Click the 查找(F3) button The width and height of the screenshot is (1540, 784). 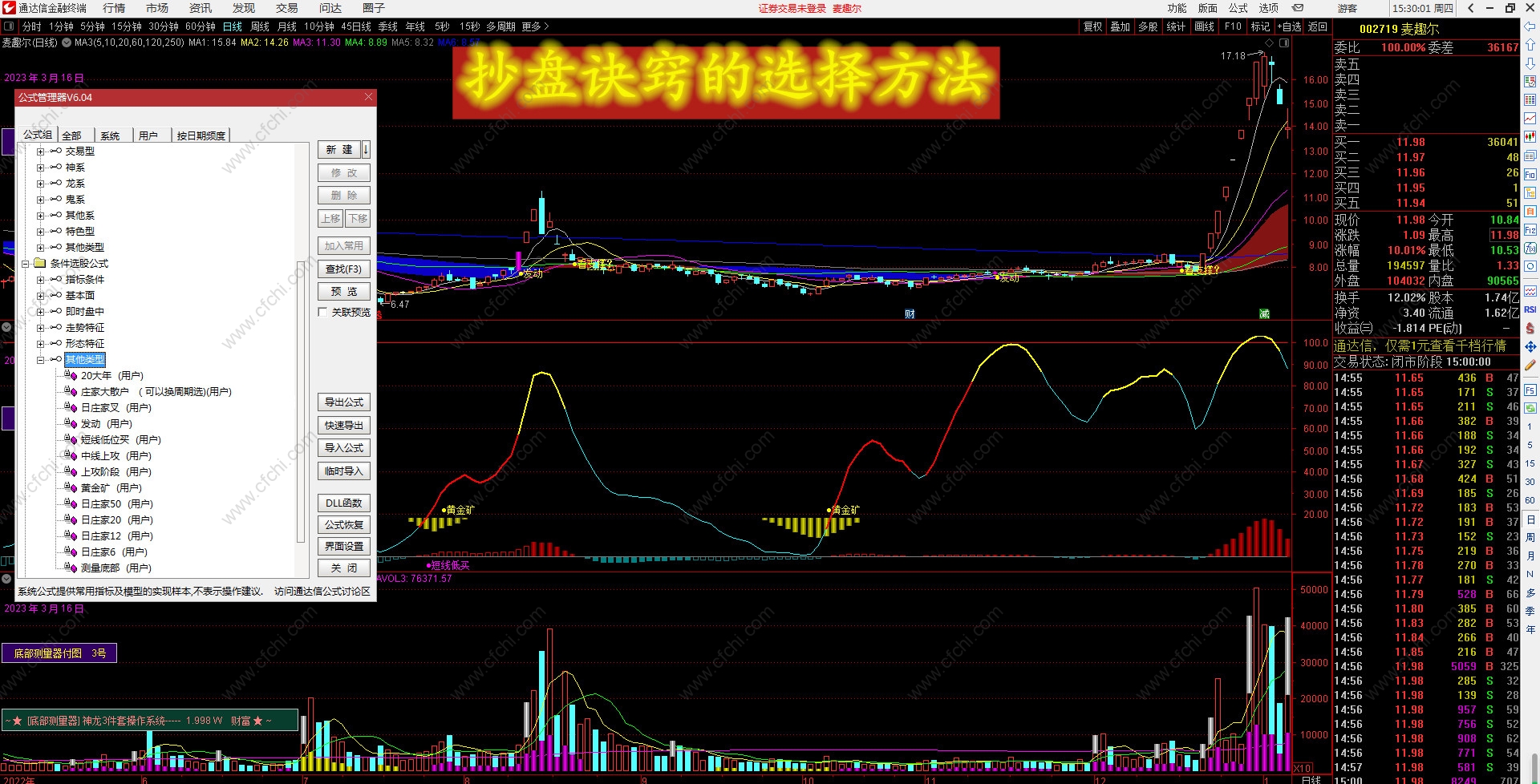pyautogui.click(x=344, y=269)
